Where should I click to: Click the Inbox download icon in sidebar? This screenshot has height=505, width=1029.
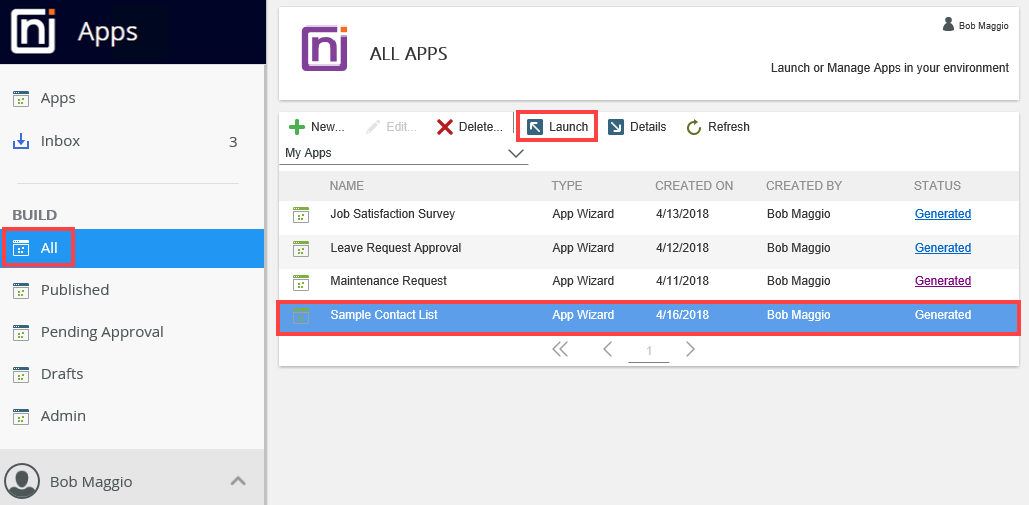(x=21, y=141)
